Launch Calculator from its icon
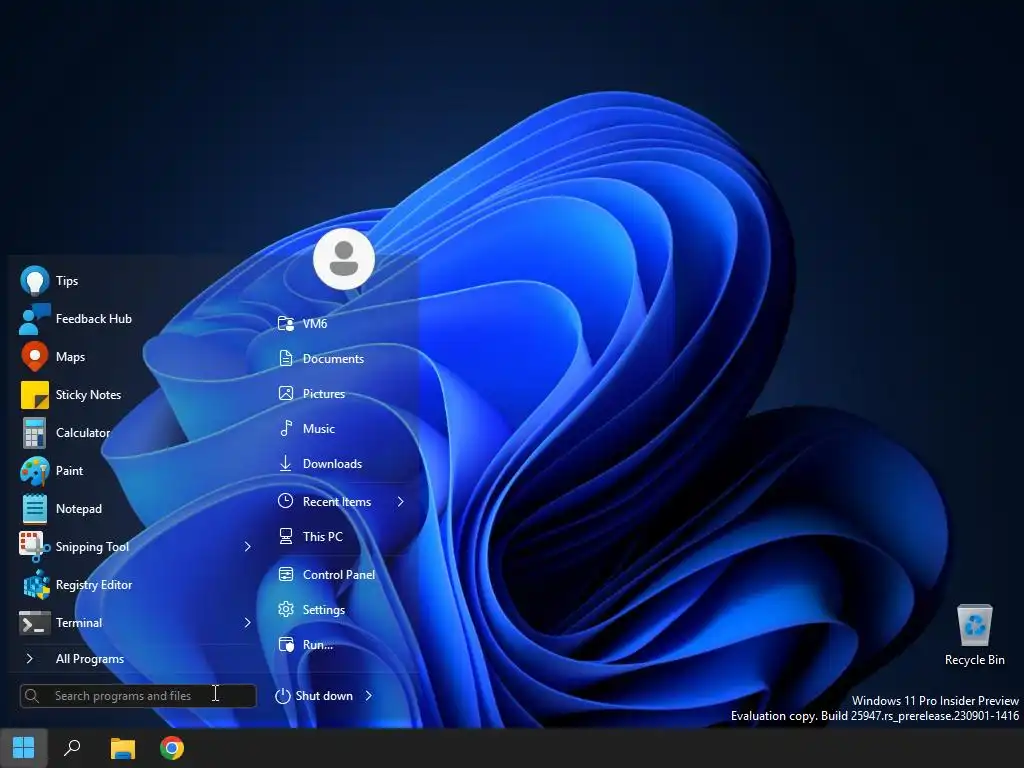This screenshot has height=768, width=1024. click(35, 432)
